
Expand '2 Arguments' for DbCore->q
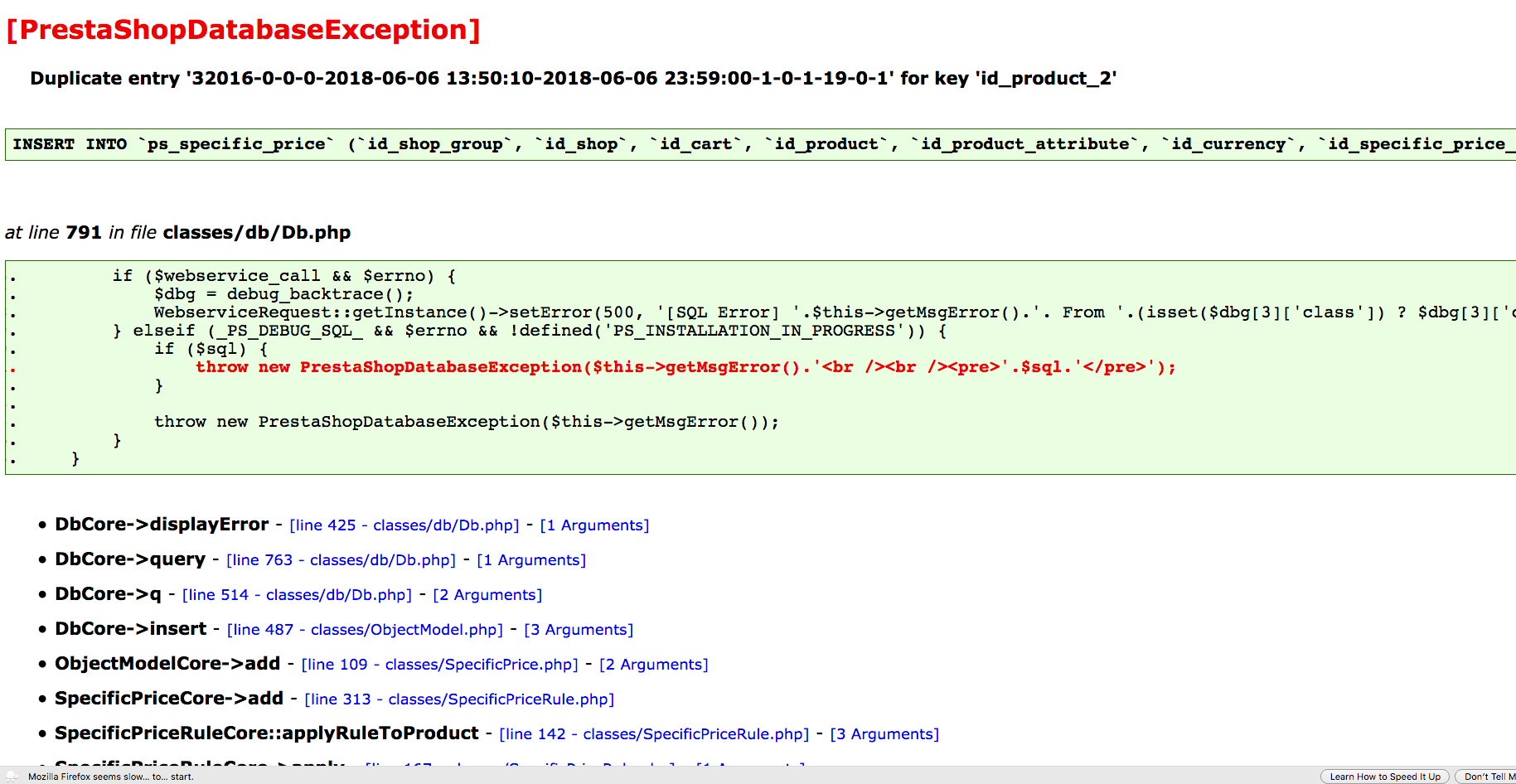click(x=487, y=595)
